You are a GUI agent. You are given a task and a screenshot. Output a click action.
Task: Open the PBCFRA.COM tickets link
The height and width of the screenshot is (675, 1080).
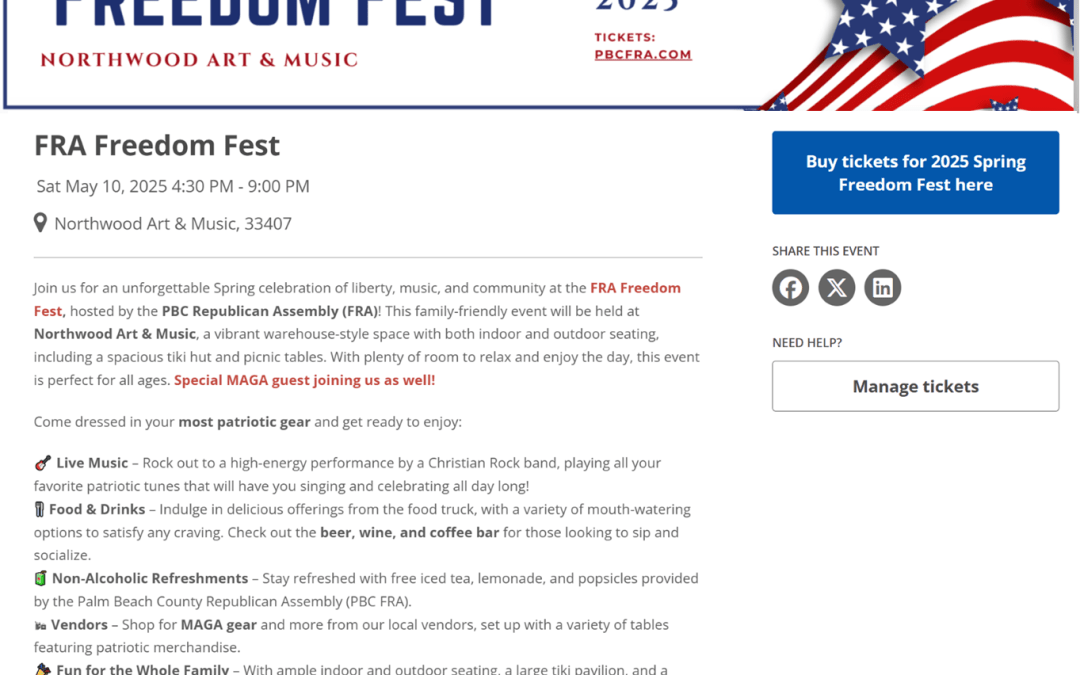coord(643,54)
